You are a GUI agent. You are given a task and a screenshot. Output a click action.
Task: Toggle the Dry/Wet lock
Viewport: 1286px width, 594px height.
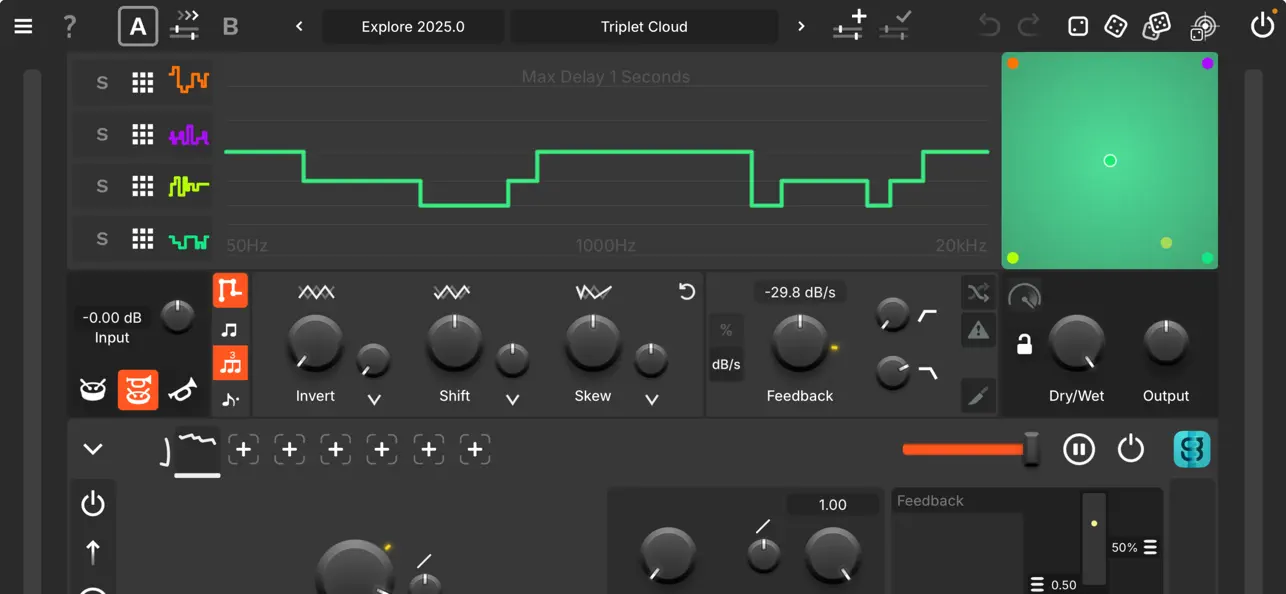1024,345
